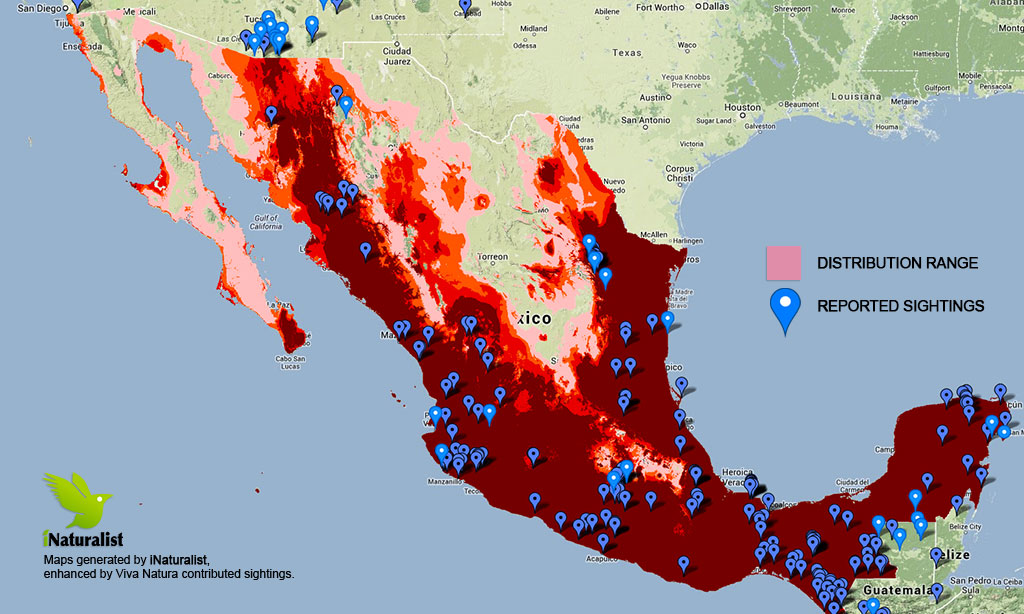Select the pin right of Guatemala label
The height and width of the screenshot is (614, 1024).
[x=938, y=592]
